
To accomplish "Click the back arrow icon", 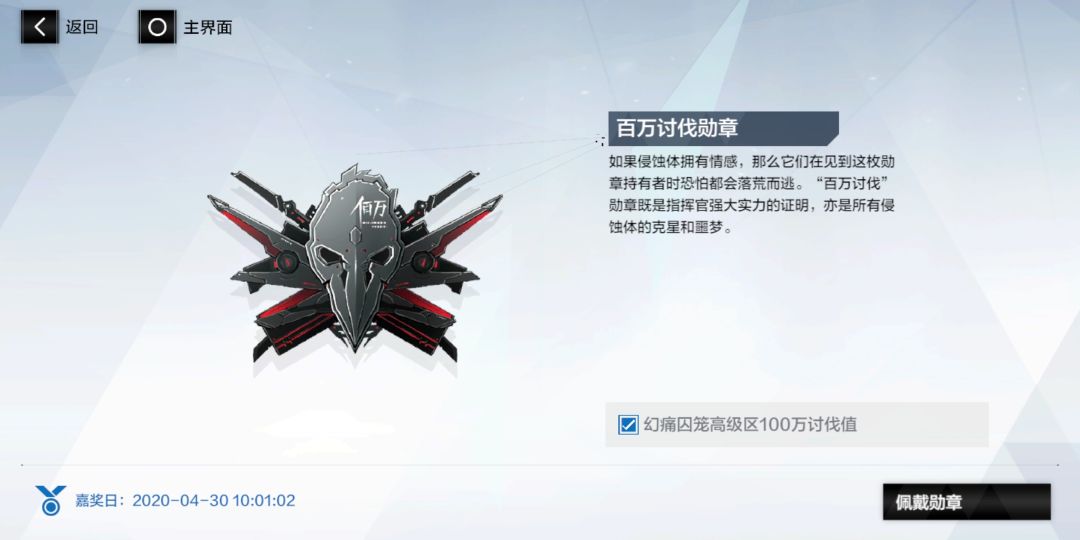I will pyautogui.click(x=39, y=27).
